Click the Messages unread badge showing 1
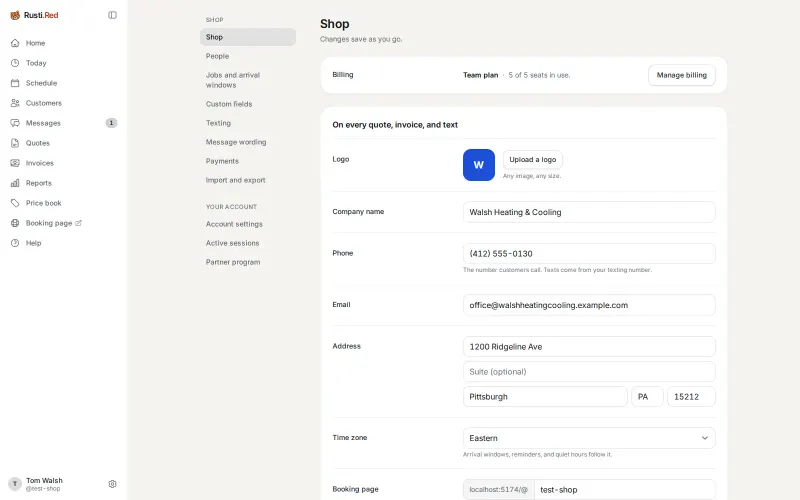The width and height of the screenshot is (800, 500). (111, 123)
